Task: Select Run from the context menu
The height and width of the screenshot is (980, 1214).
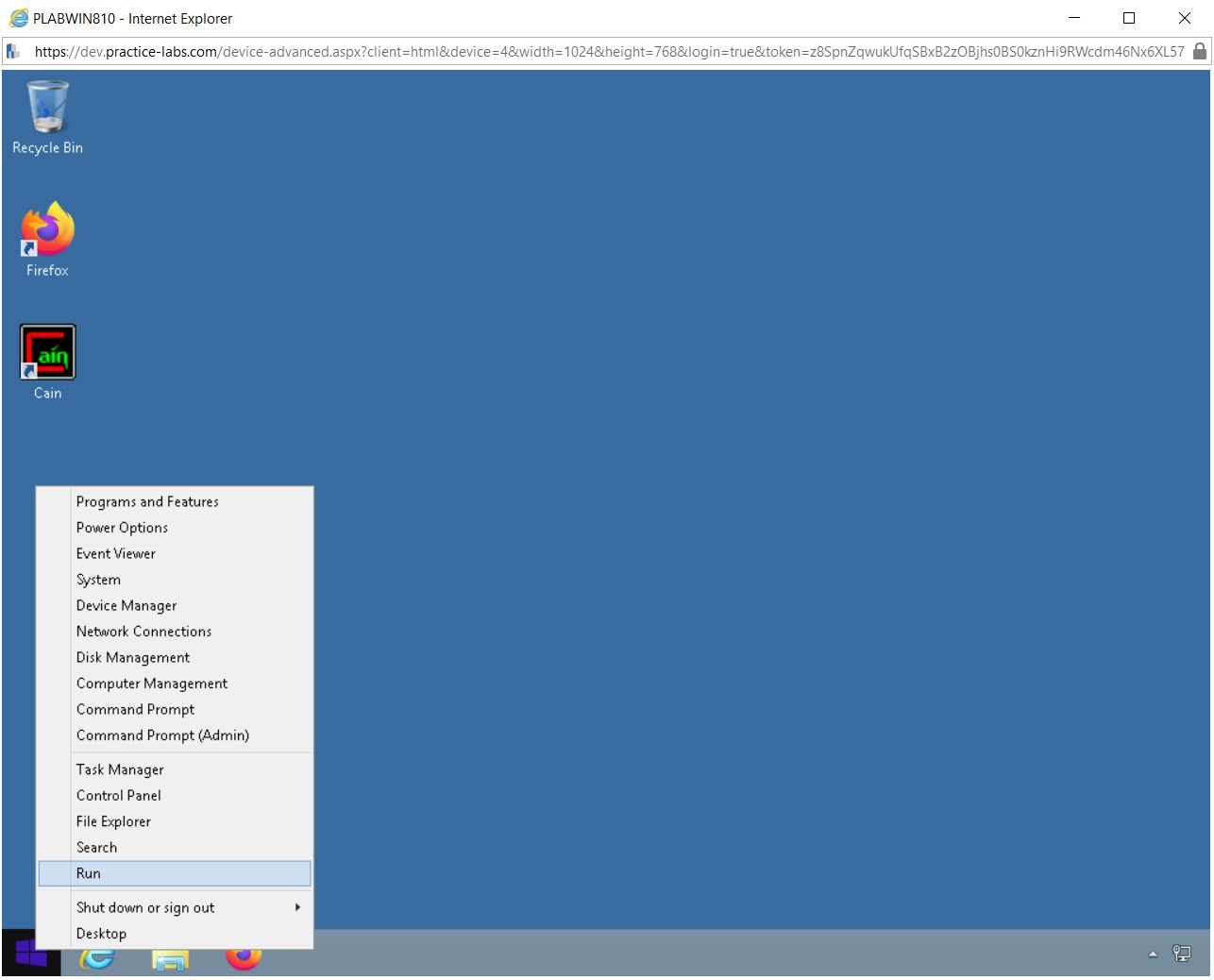Action: tap(88, 873)
